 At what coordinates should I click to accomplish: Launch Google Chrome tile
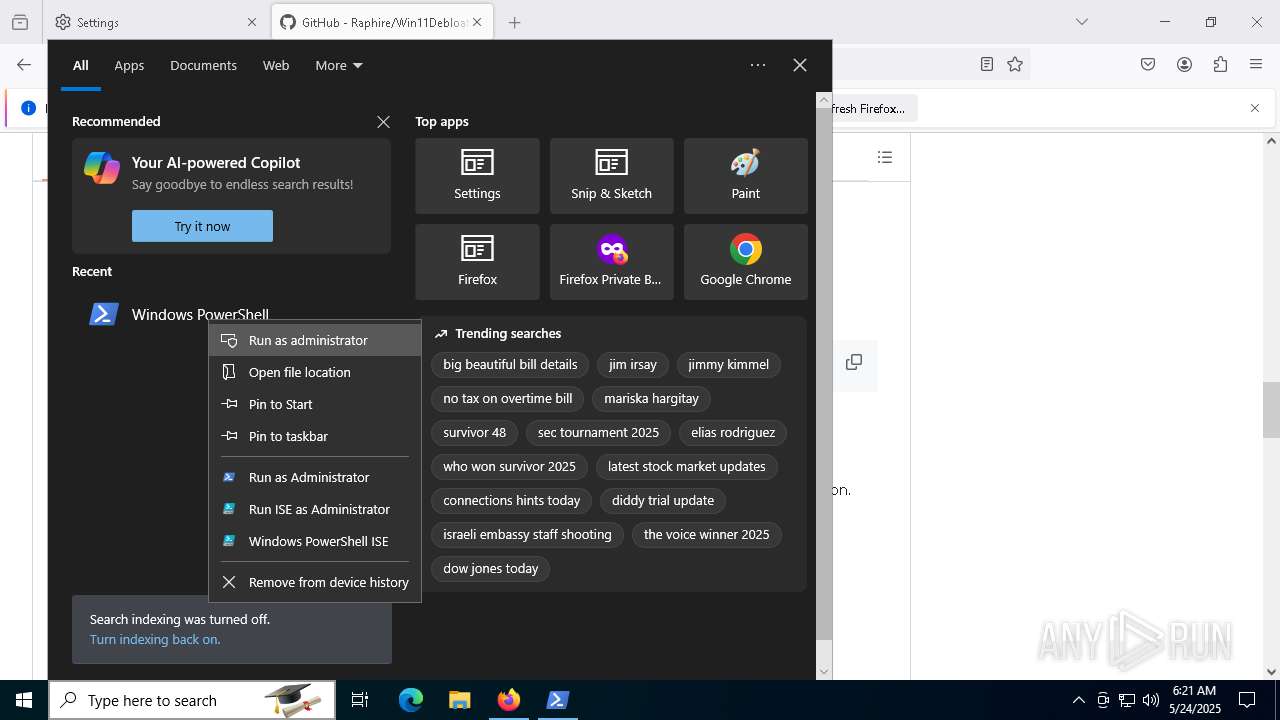coord(745,262)
